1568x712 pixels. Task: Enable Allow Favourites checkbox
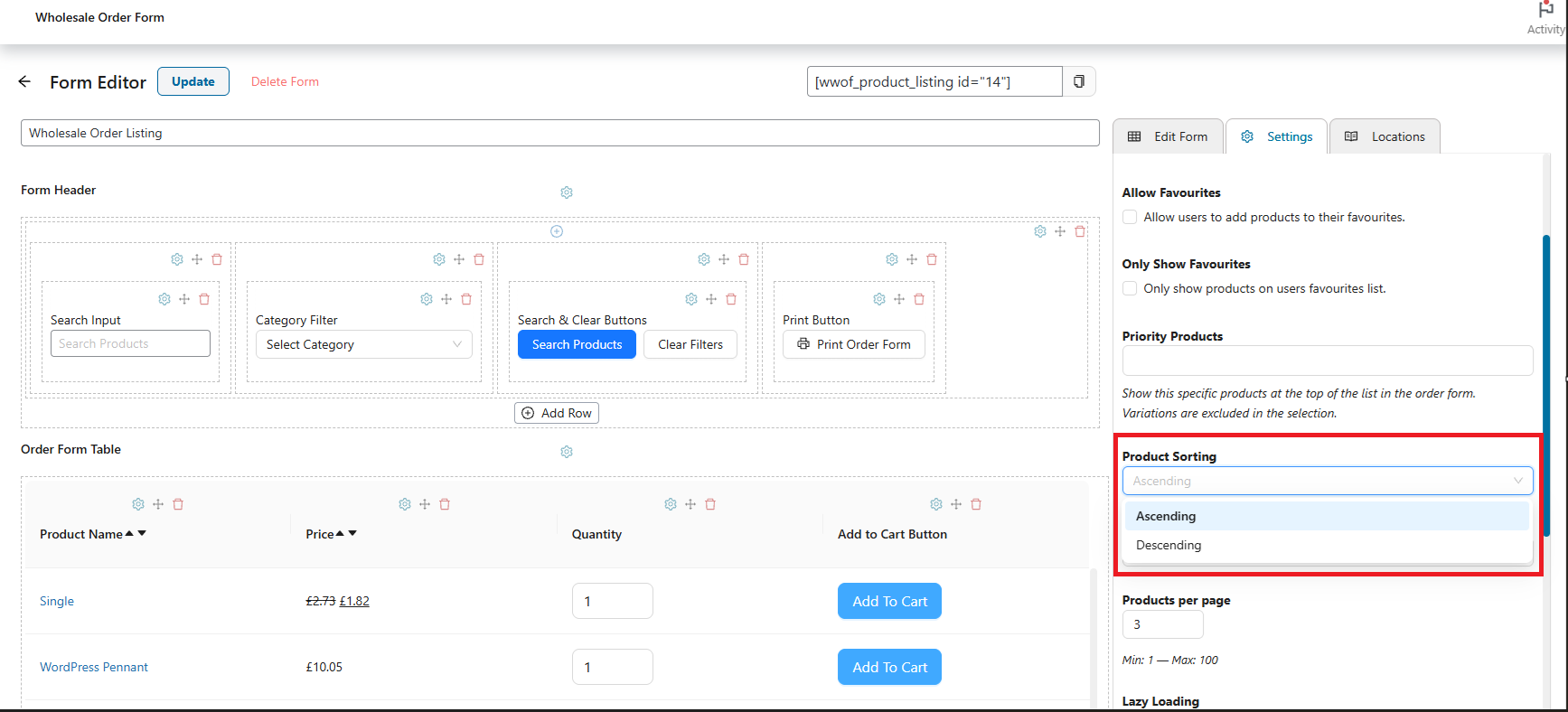(x=1130, y=217)
